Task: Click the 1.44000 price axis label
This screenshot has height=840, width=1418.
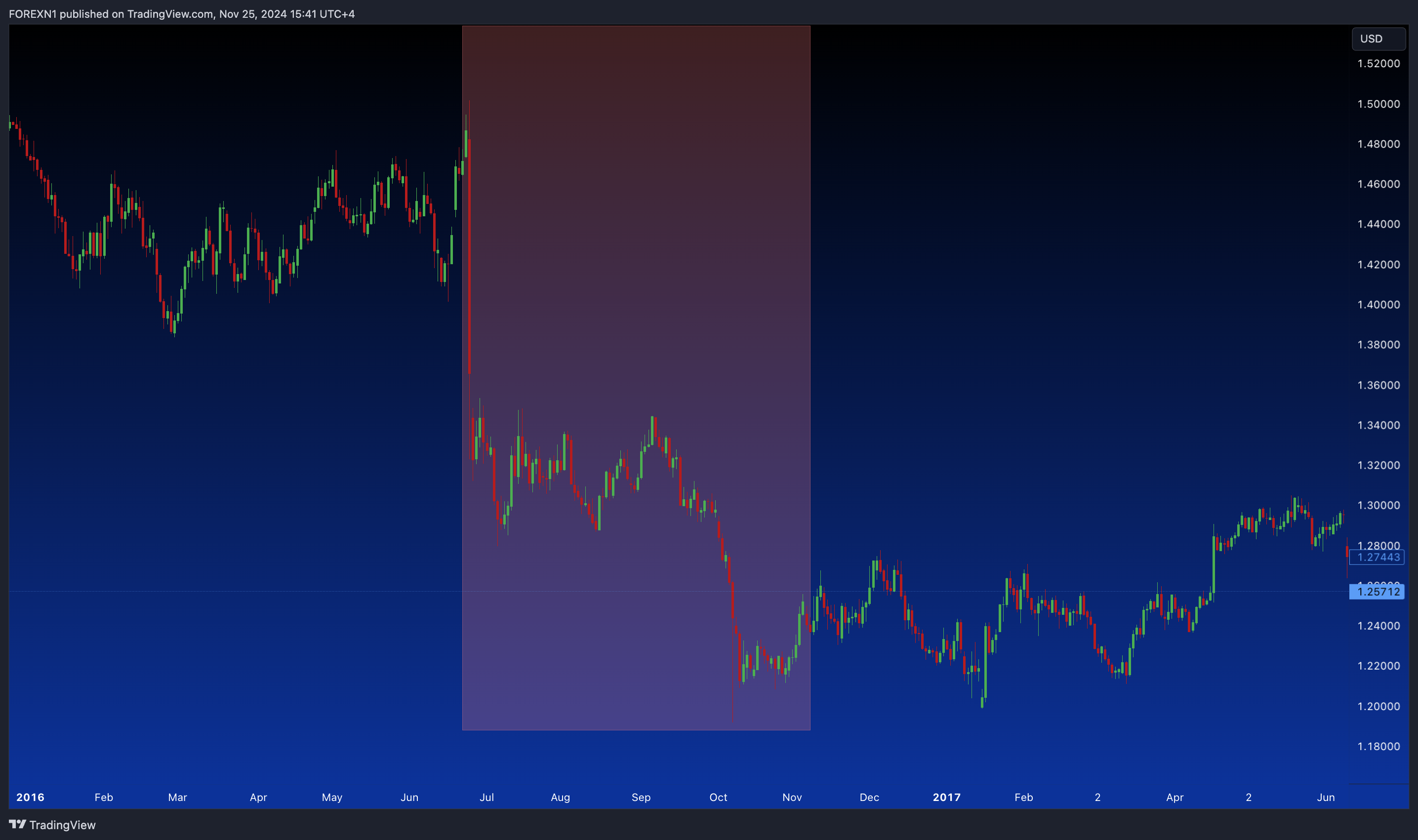Action: pos(1378,224)
